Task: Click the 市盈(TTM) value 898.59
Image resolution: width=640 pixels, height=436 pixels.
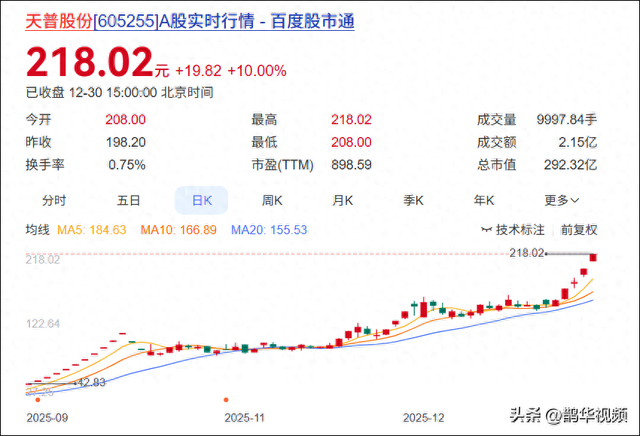Action: point(351,165)
